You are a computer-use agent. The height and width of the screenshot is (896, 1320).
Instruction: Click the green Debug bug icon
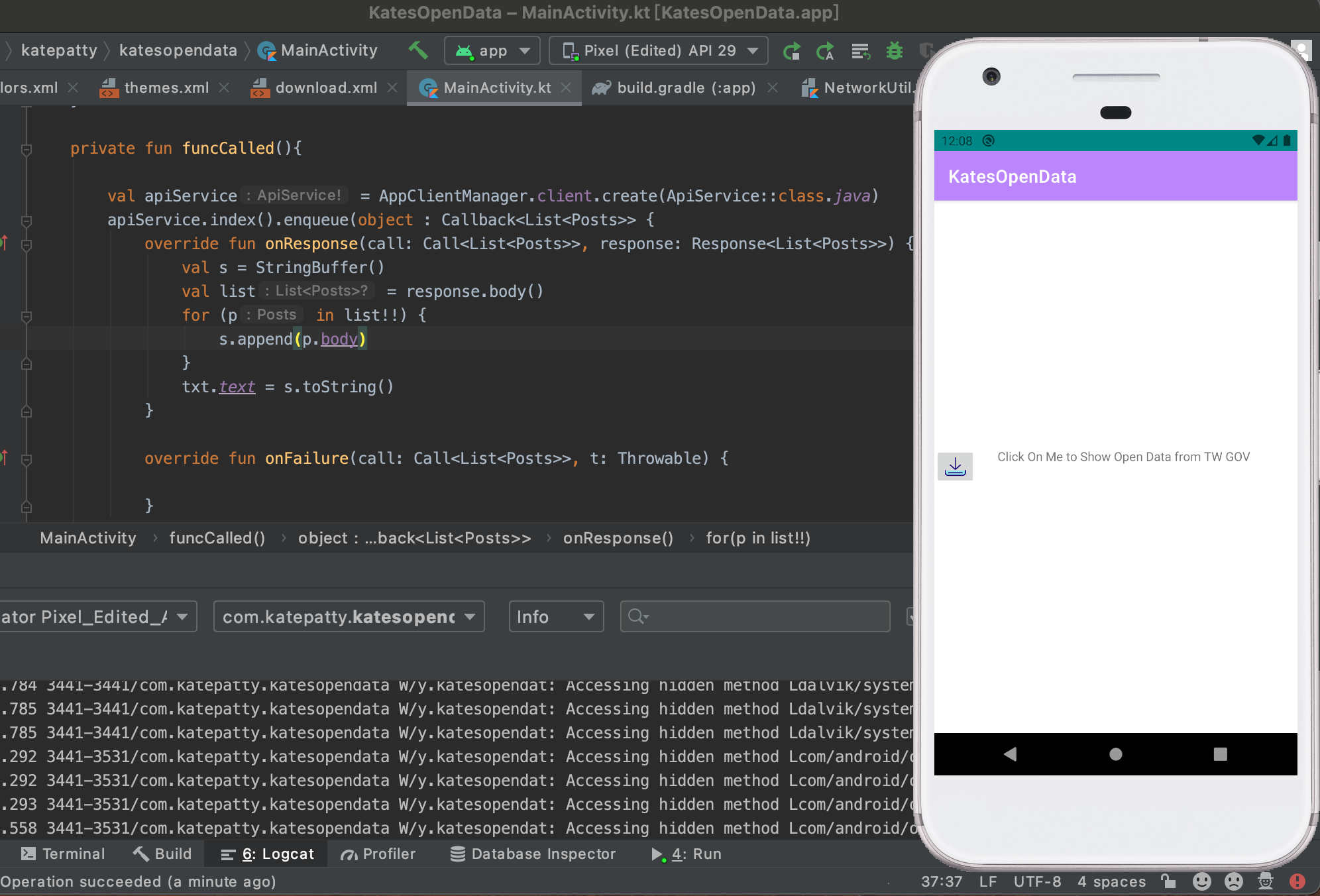pyautogui.click(x=895, y=51)
